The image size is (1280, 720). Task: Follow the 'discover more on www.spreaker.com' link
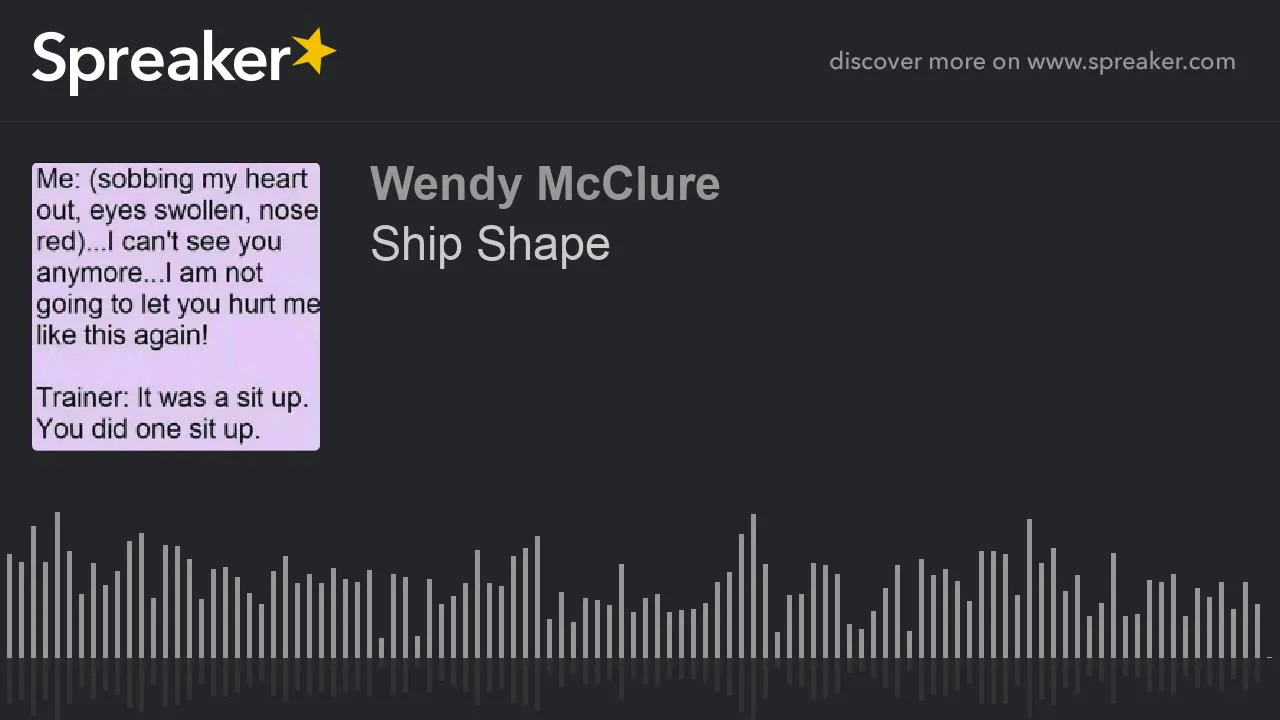coord(1032,61)
